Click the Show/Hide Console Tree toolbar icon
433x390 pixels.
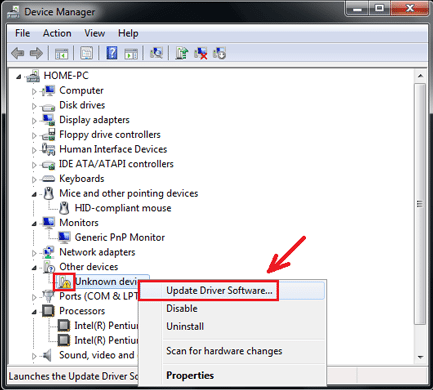[61, 53]
